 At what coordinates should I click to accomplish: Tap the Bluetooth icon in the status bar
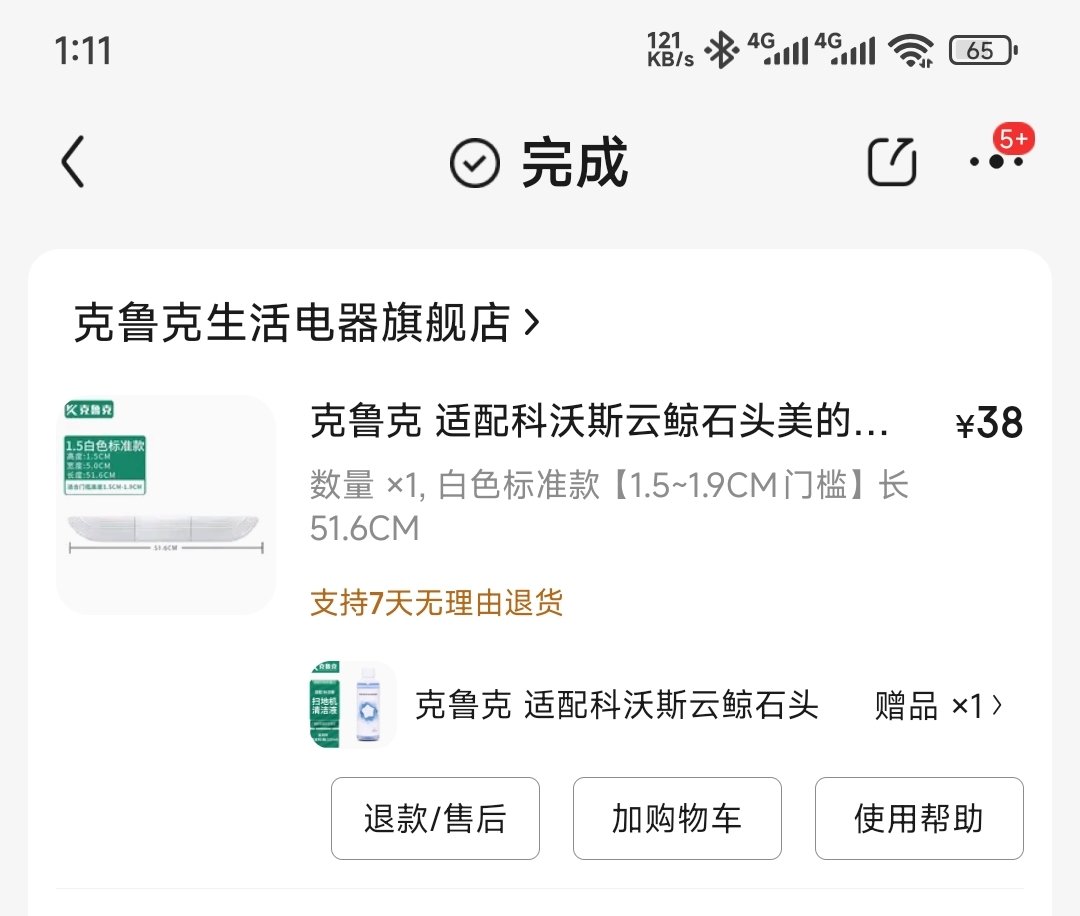(x=720, y=49)
